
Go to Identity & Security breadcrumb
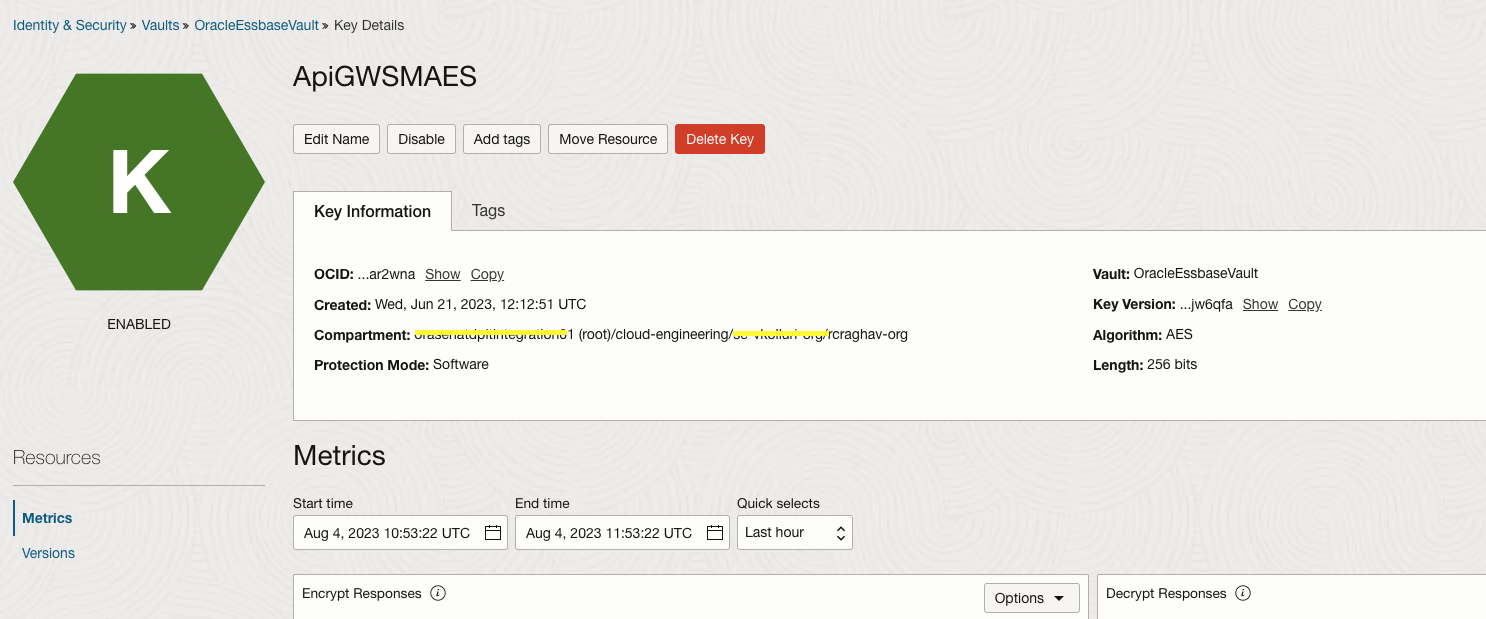pos(70,25)
